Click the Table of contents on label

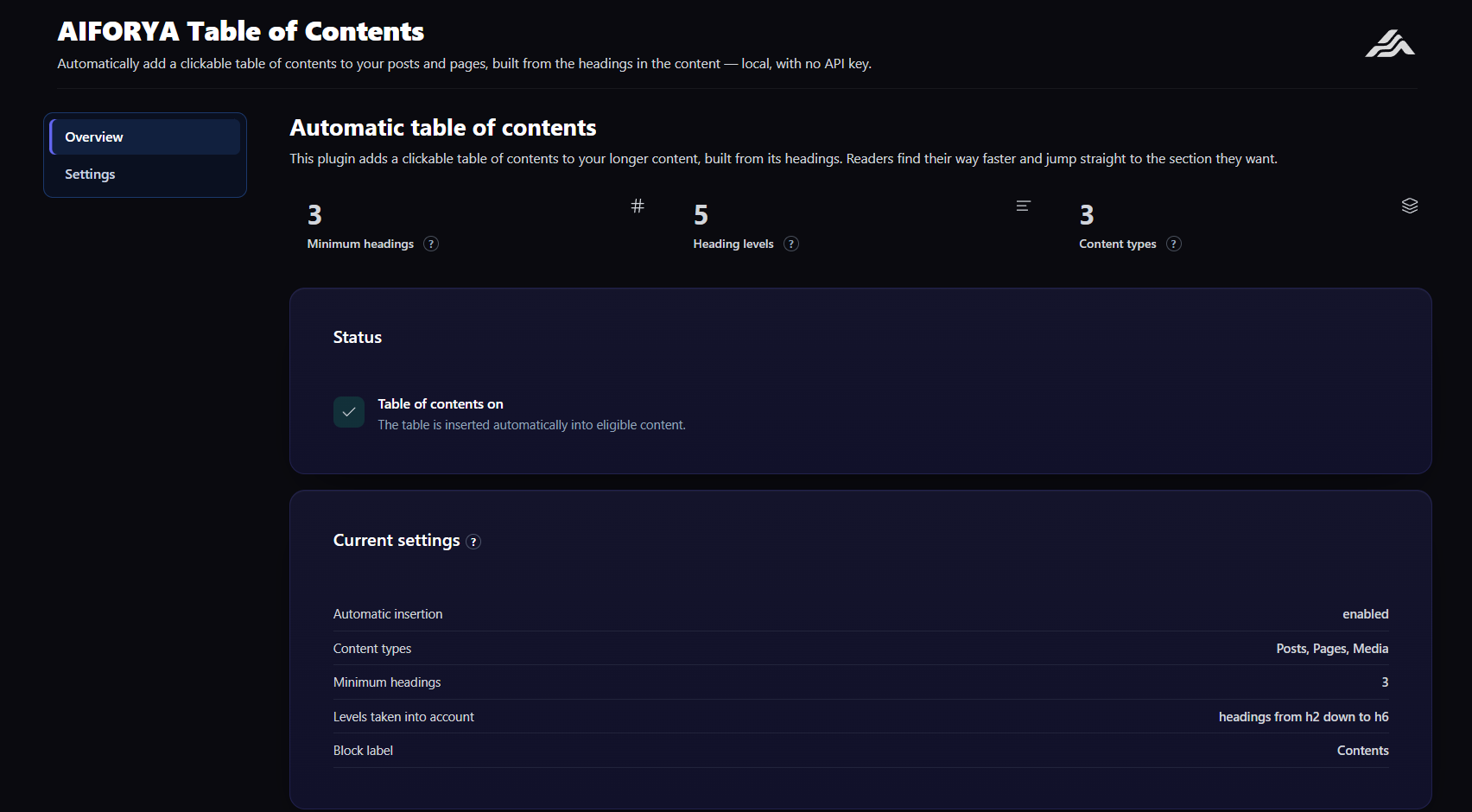point(441,403)
